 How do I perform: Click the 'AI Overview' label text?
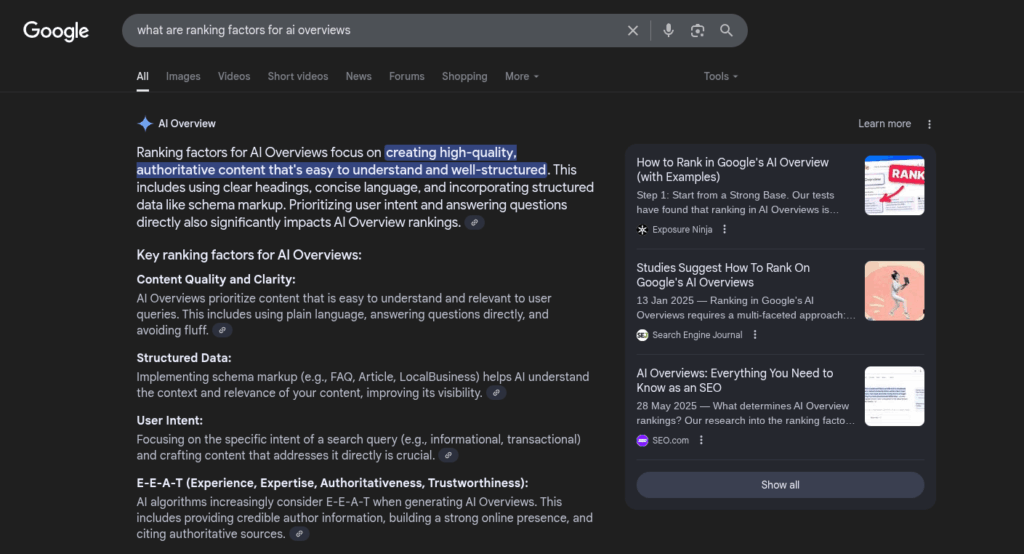pyautogui.click(x=187, y=123)
